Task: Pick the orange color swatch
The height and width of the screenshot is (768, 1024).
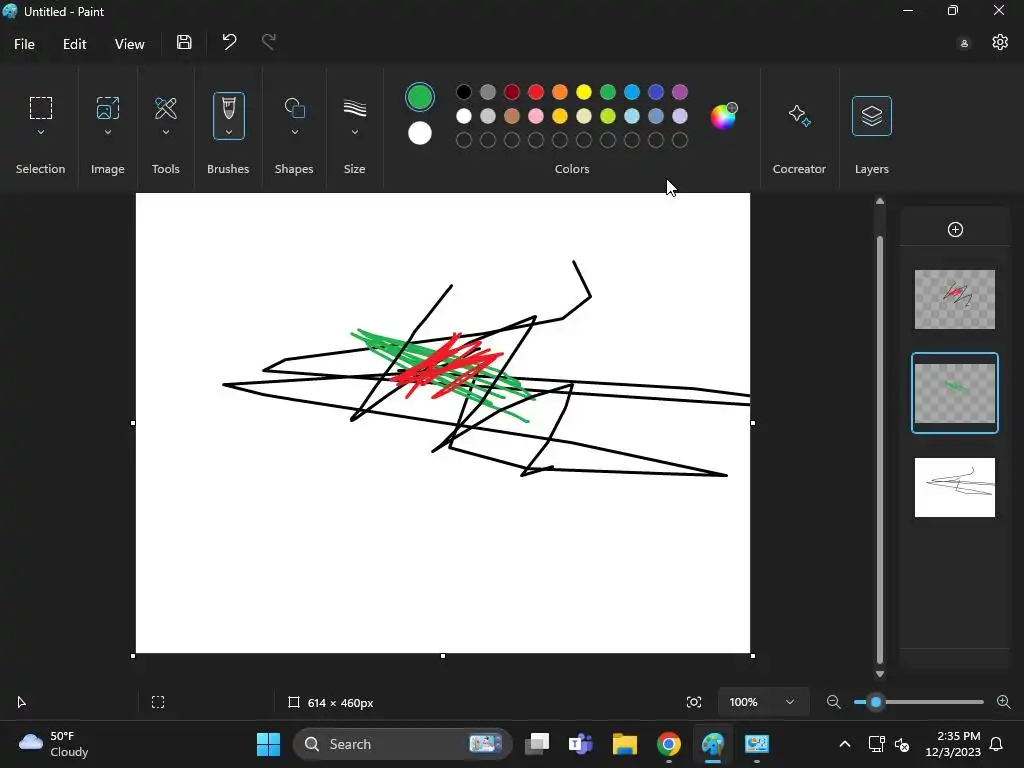Action: coord(560,92)
